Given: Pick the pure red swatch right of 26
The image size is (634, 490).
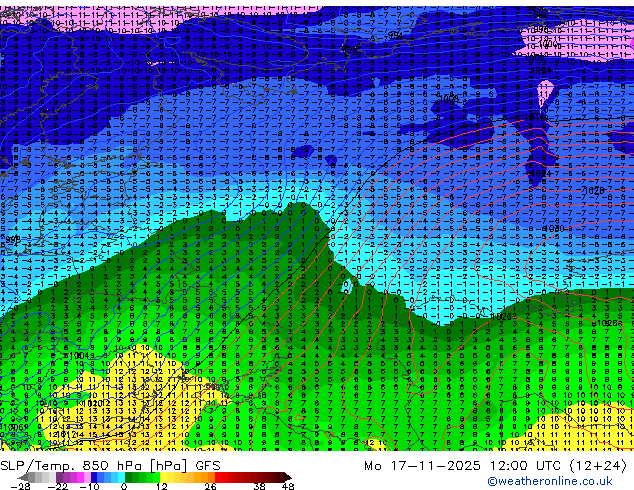Looking at the screenshot, I should 218,477.
